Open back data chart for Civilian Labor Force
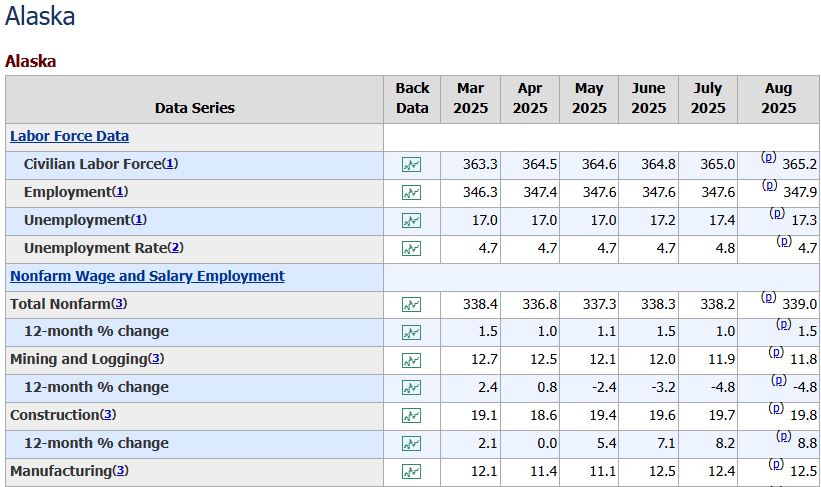The width and height of the screenshot is (821, 487). pyautogui.click(x=411, y=165)
